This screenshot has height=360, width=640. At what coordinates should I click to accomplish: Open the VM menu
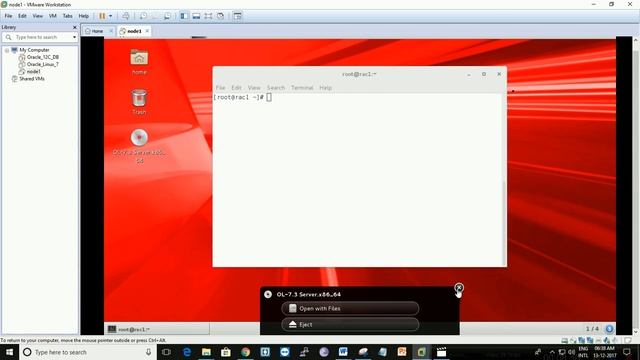(x=53, y=16)
